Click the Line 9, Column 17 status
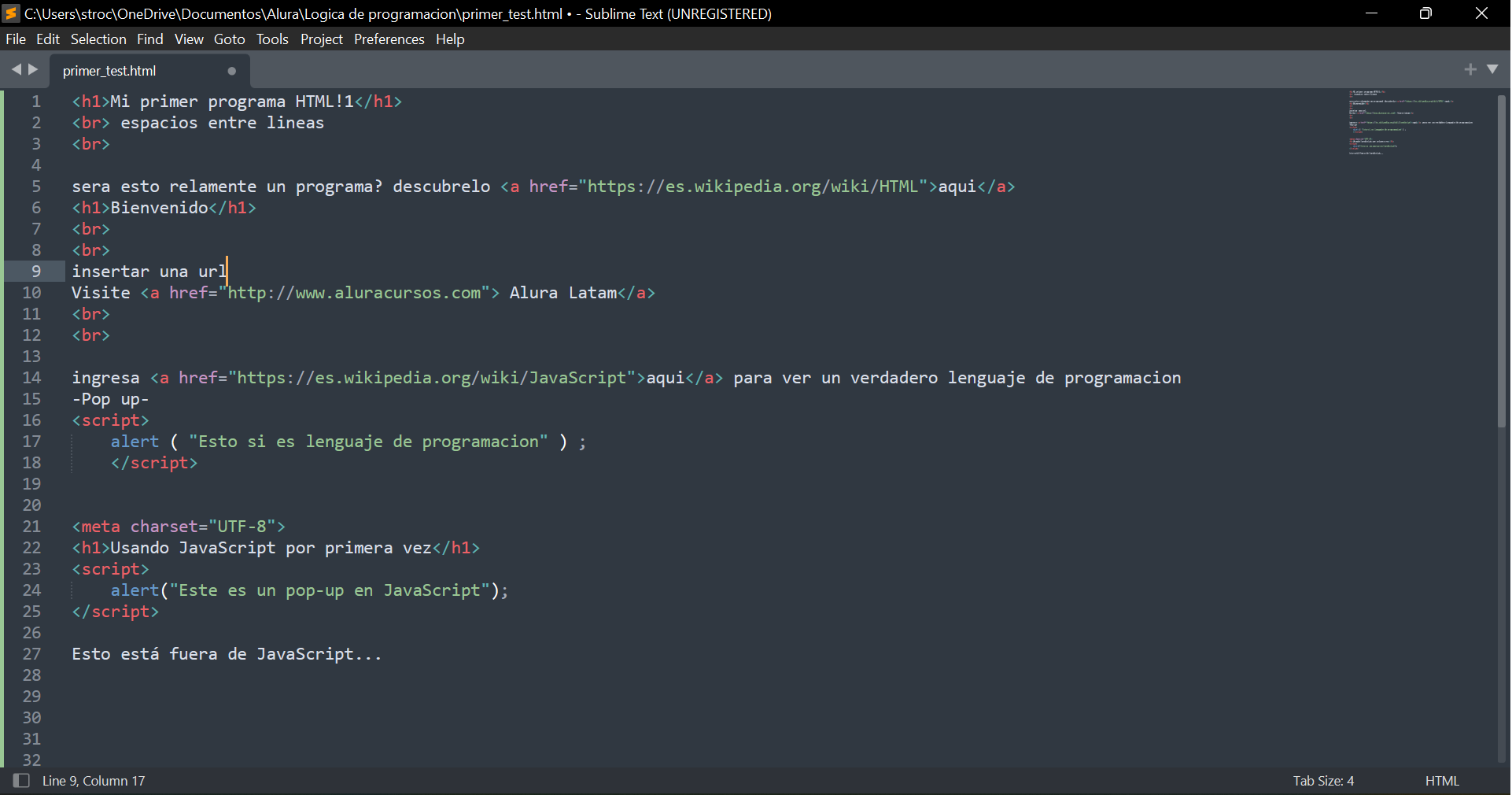 (94, 781)
